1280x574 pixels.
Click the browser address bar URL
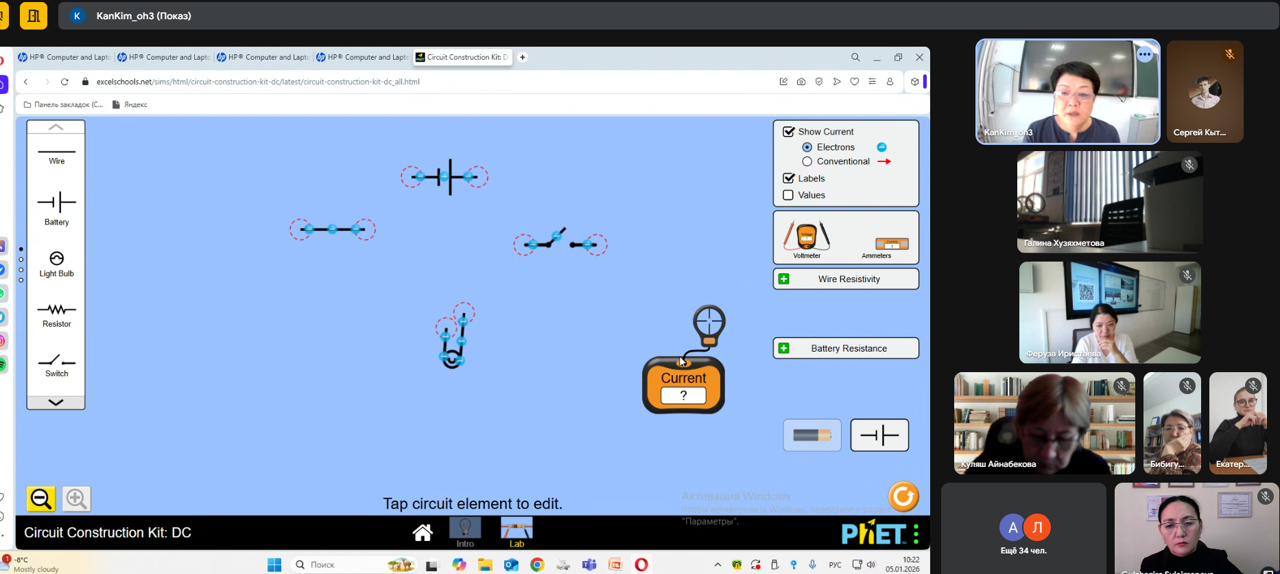(258, 82)
